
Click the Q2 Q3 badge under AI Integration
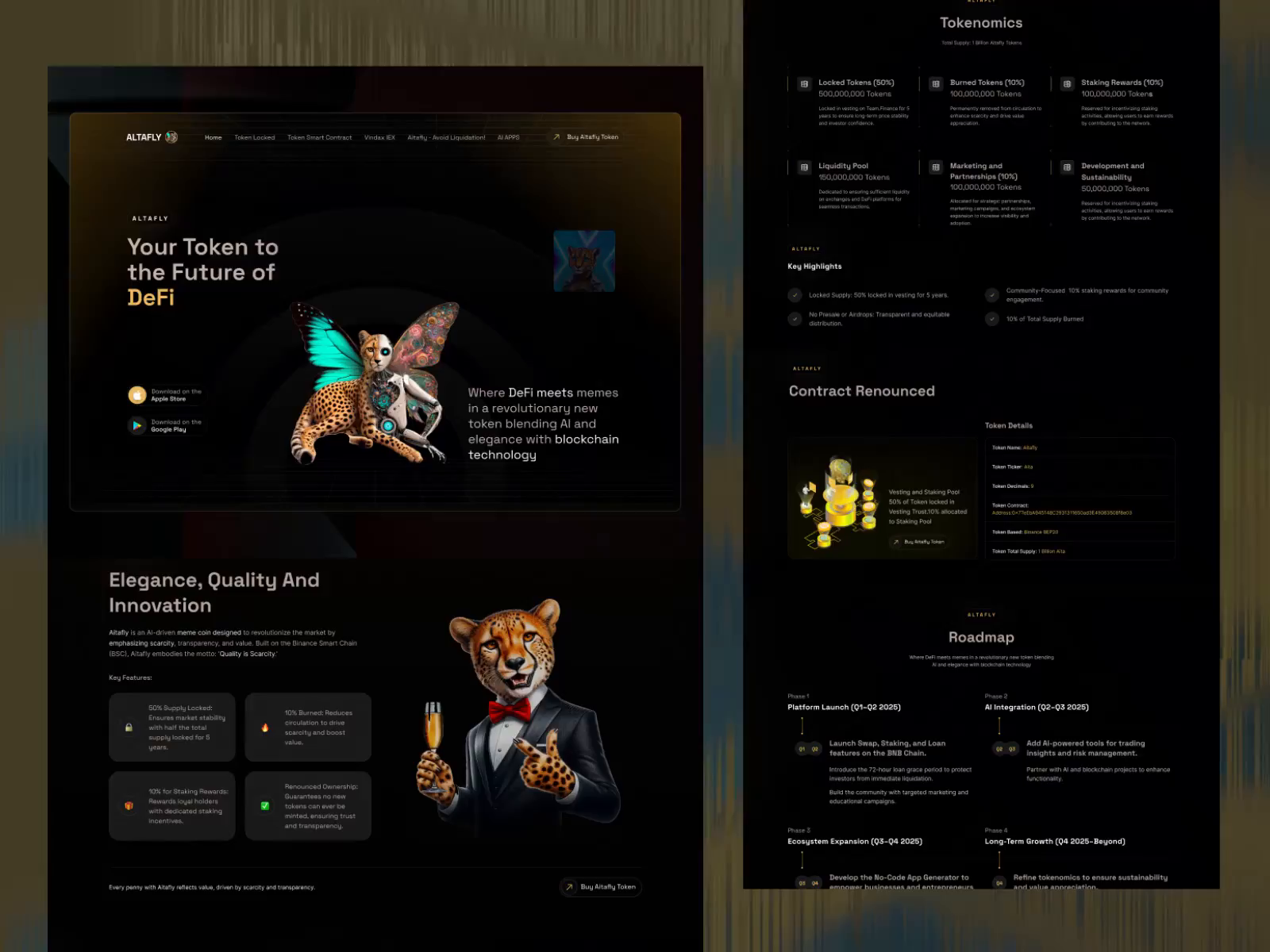(x=1006, y=749)
